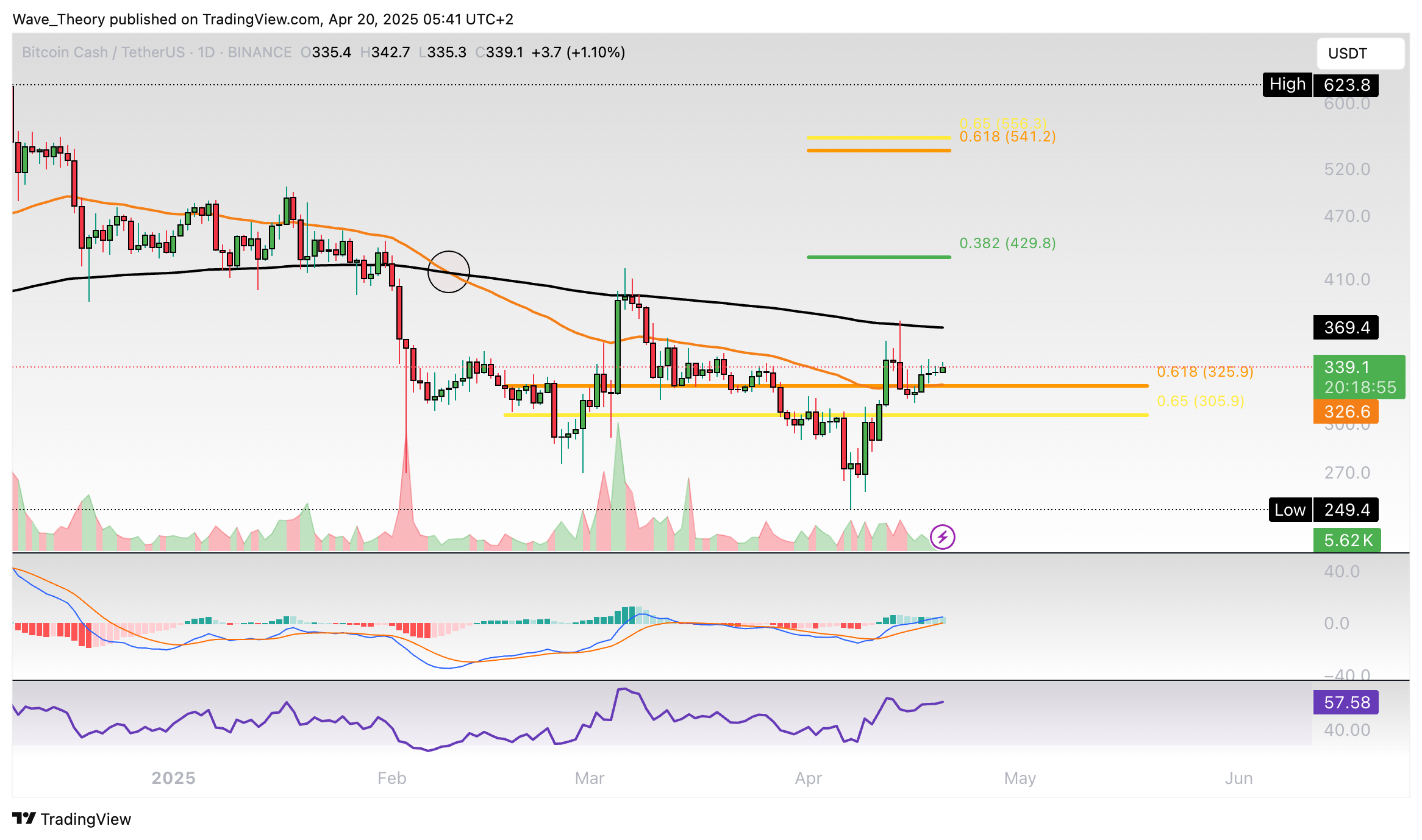
Task: Click the 2025 year label on the time axis
Action: 173,778
